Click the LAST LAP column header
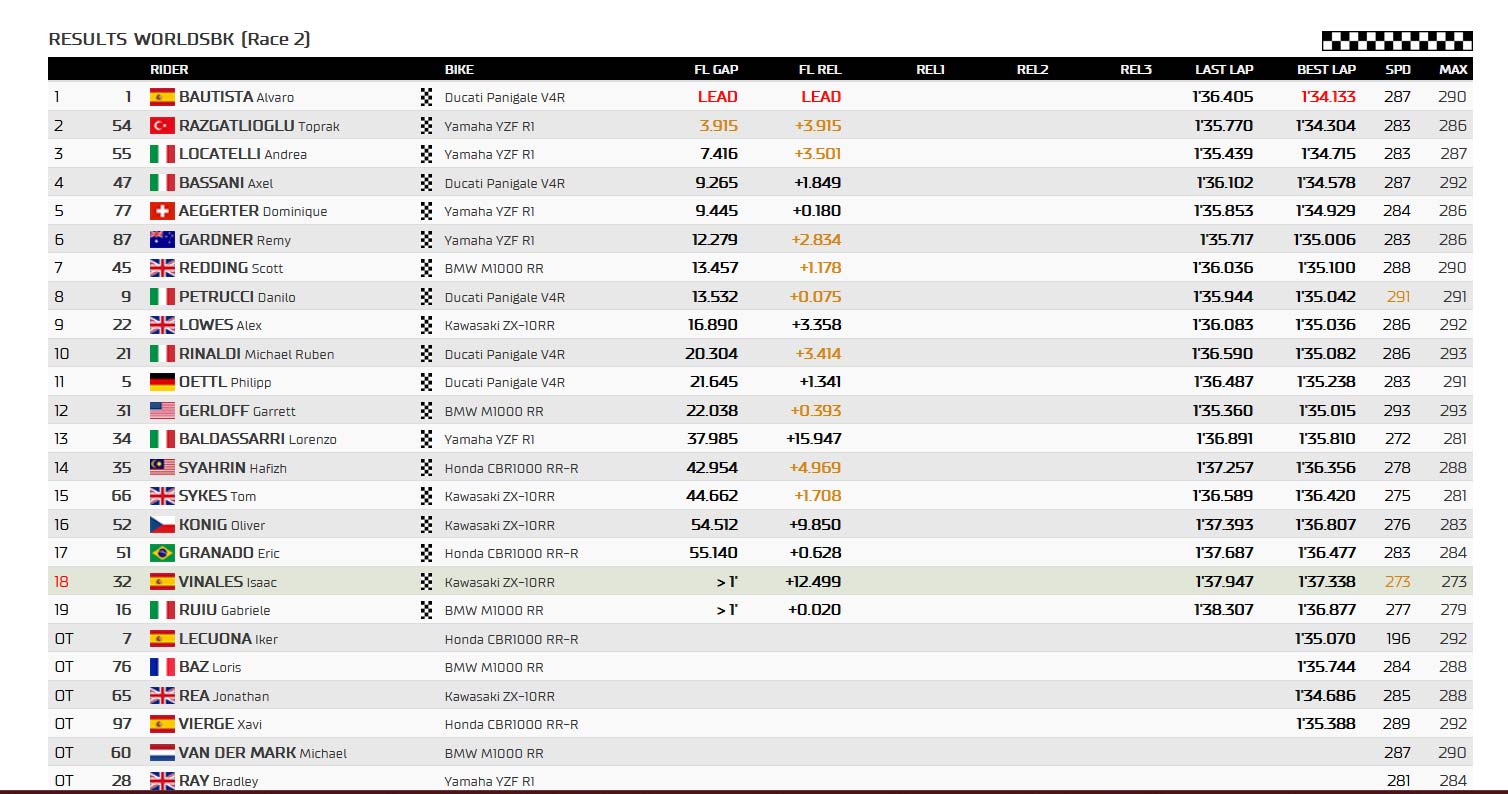1508x794 pixels. click(x=1224, y=70)
